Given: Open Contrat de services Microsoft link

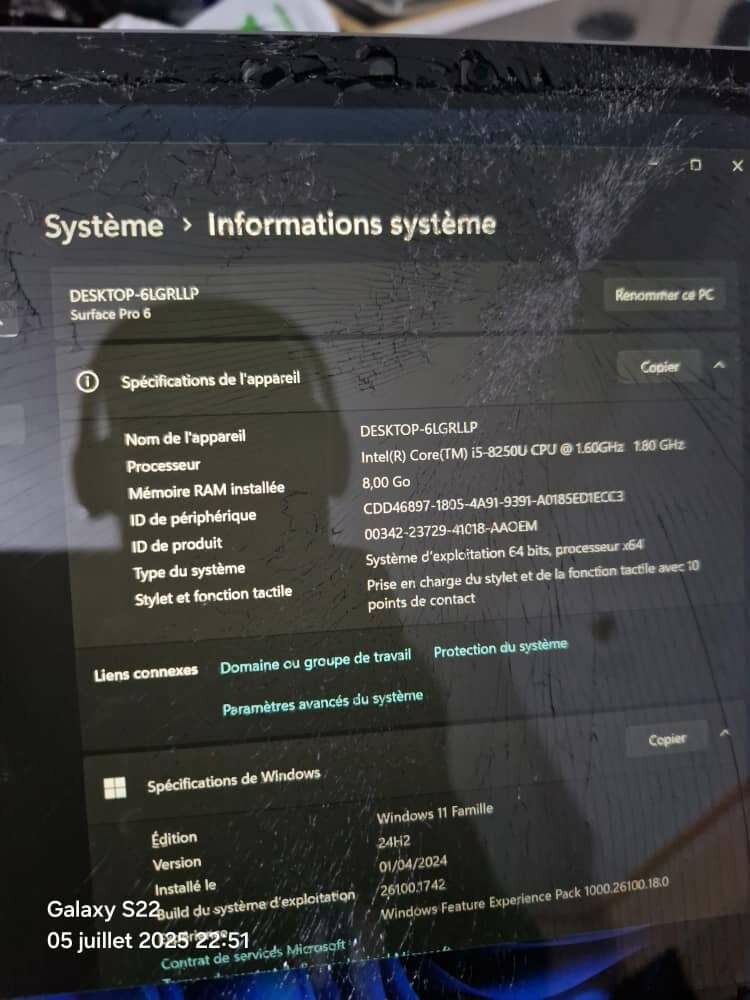Looking at the screenshot, I should [253, 955].
